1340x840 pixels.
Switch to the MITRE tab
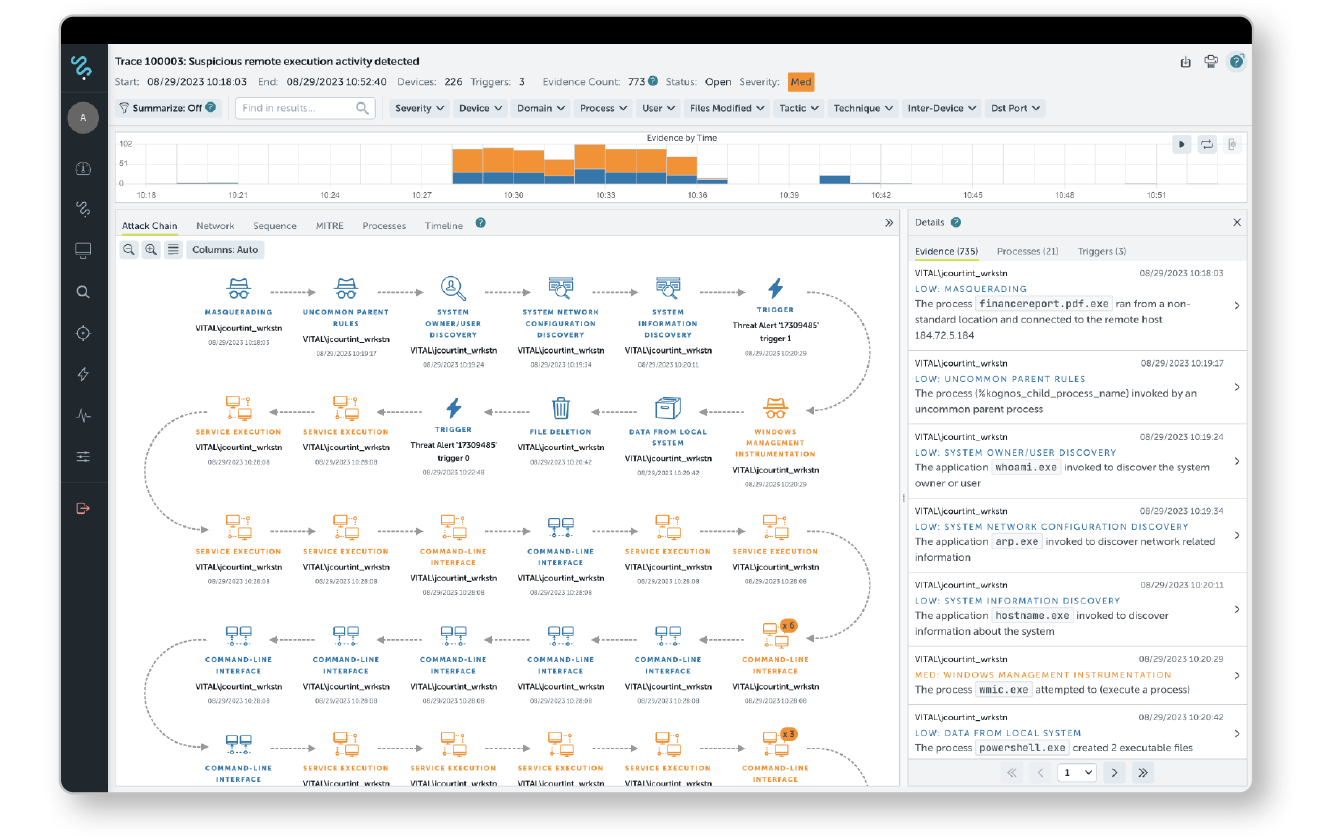(329, 226)
